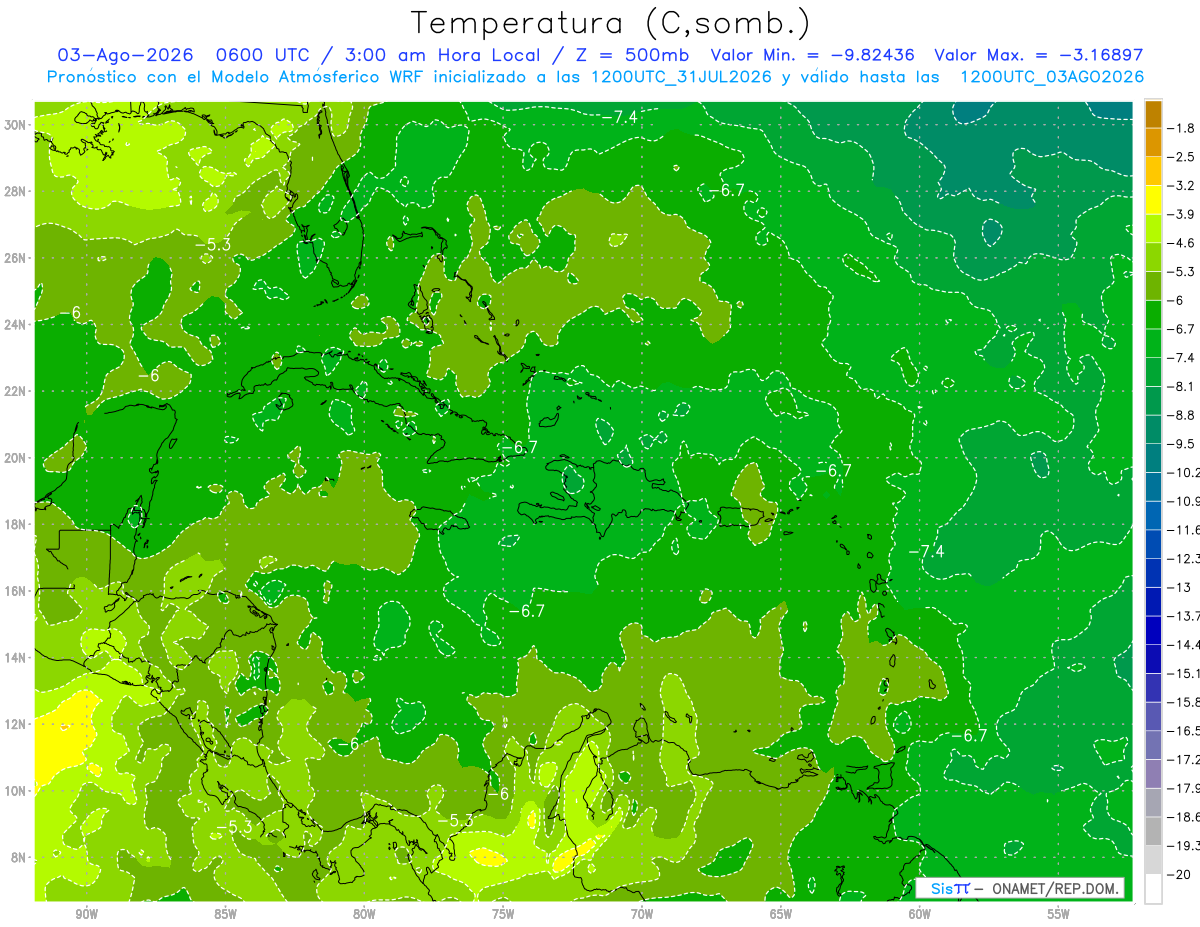Click the "Valor Max. = -3.16897" value
The image size is (1200, 927).
tap(1038, 55)
